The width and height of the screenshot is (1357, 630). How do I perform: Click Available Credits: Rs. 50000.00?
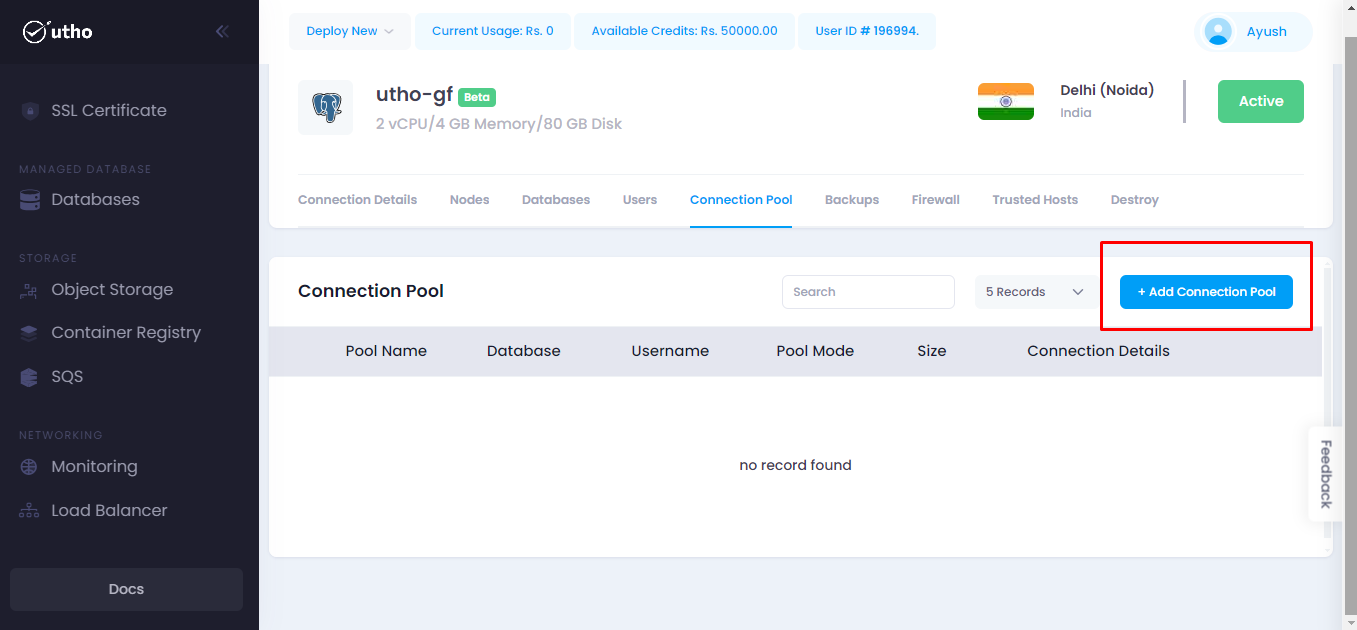(684, 31)
